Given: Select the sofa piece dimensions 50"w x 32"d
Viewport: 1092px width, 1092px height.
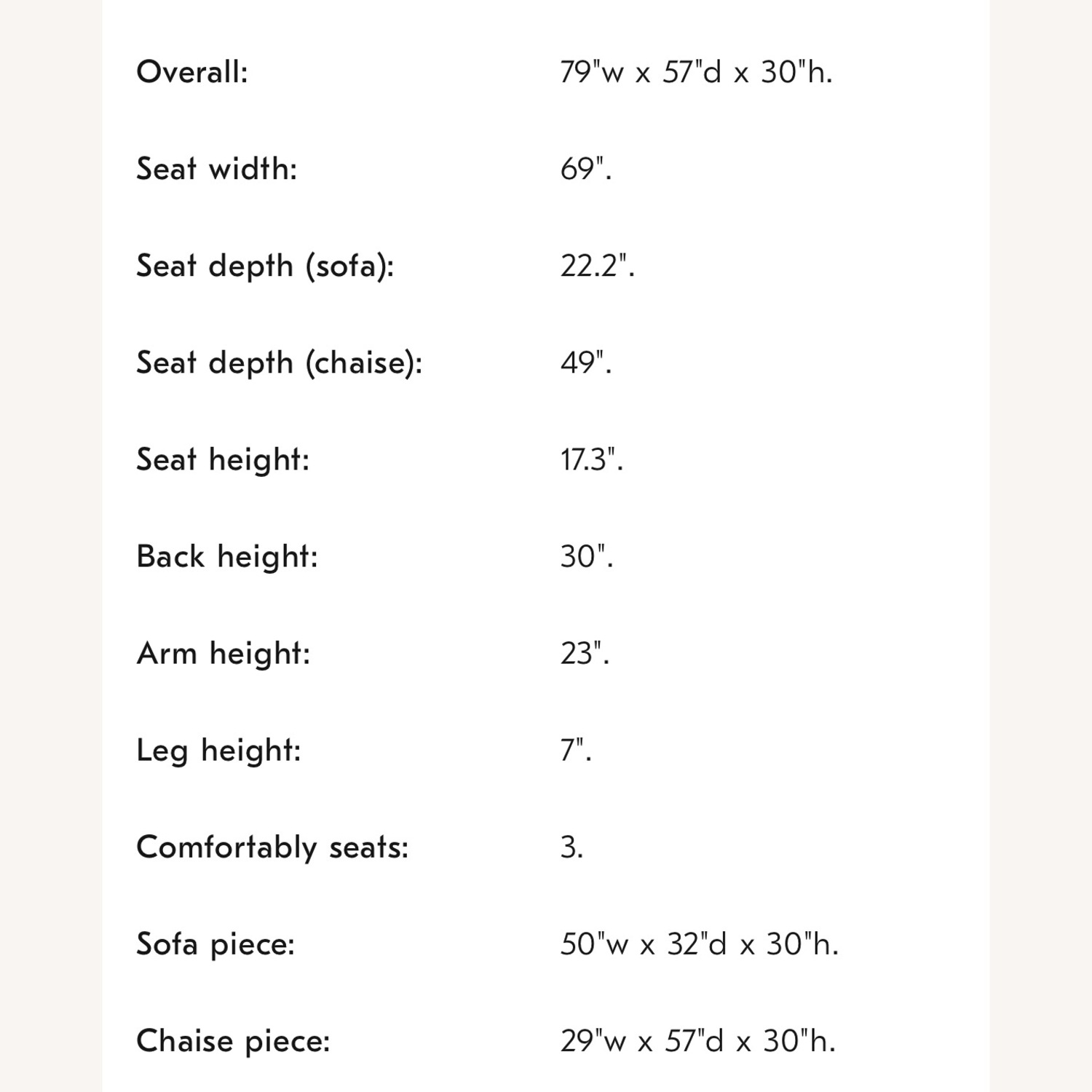Looking at the screenshot, I should 644,944.
